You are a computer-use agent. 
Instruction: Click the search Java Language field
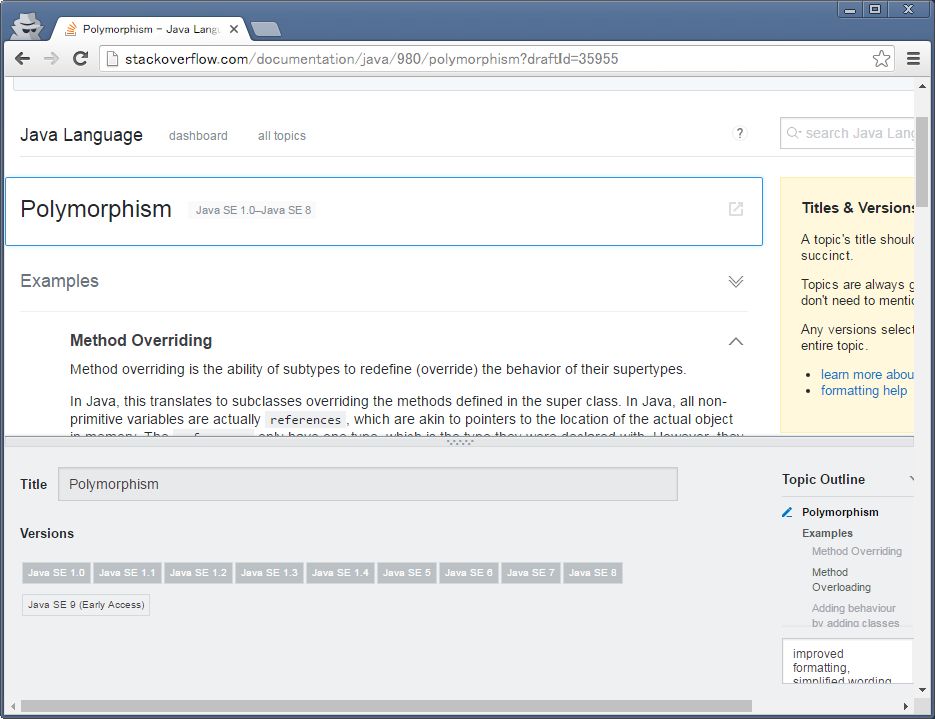pyautogui.click(x=847, y=133)
